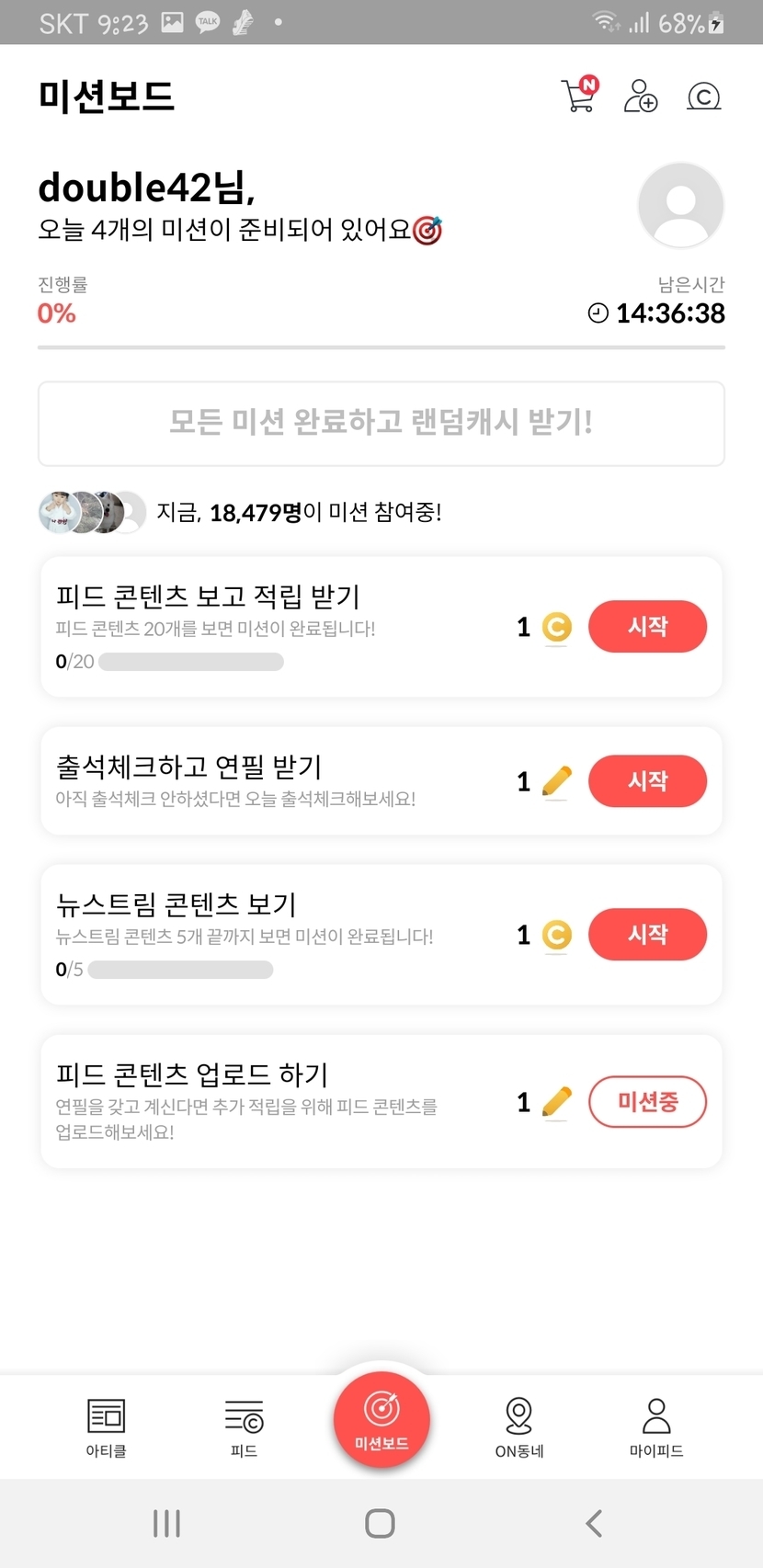This screenshot has height=1568, width=763.
Task: Tap the 미션중 button for feed upload
Action: 647,1101
